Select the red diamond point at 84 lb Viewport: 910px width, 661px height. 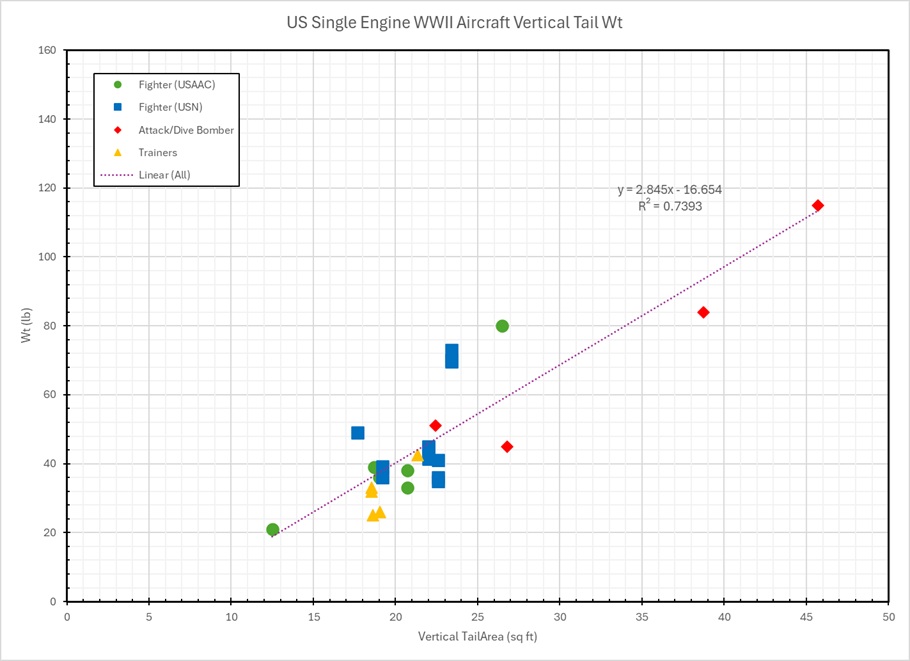click(704, 312)
